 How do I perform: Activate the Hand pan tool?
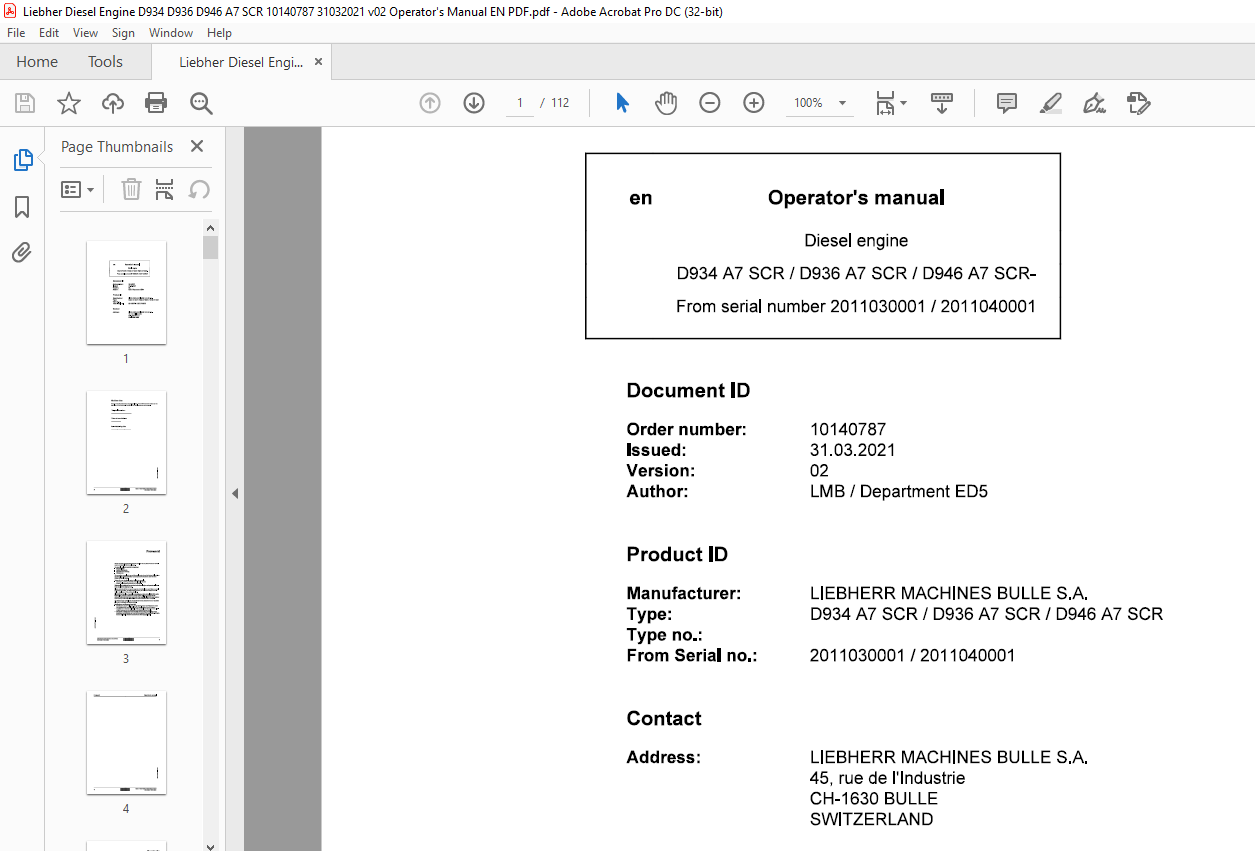(x=666, y=103)
